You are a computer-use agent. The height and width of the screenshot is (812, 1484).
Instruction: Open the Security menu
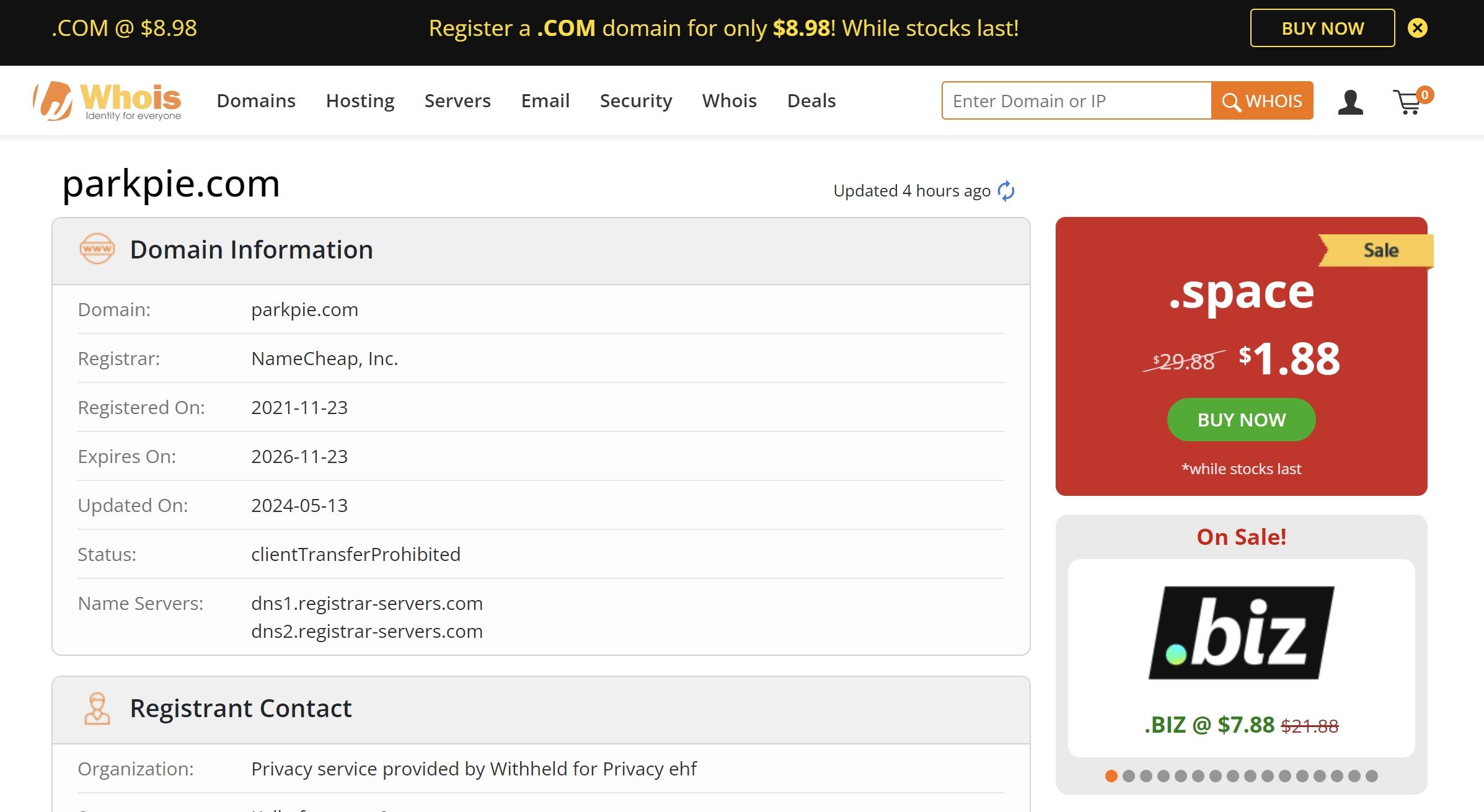[x=636, y=100]
